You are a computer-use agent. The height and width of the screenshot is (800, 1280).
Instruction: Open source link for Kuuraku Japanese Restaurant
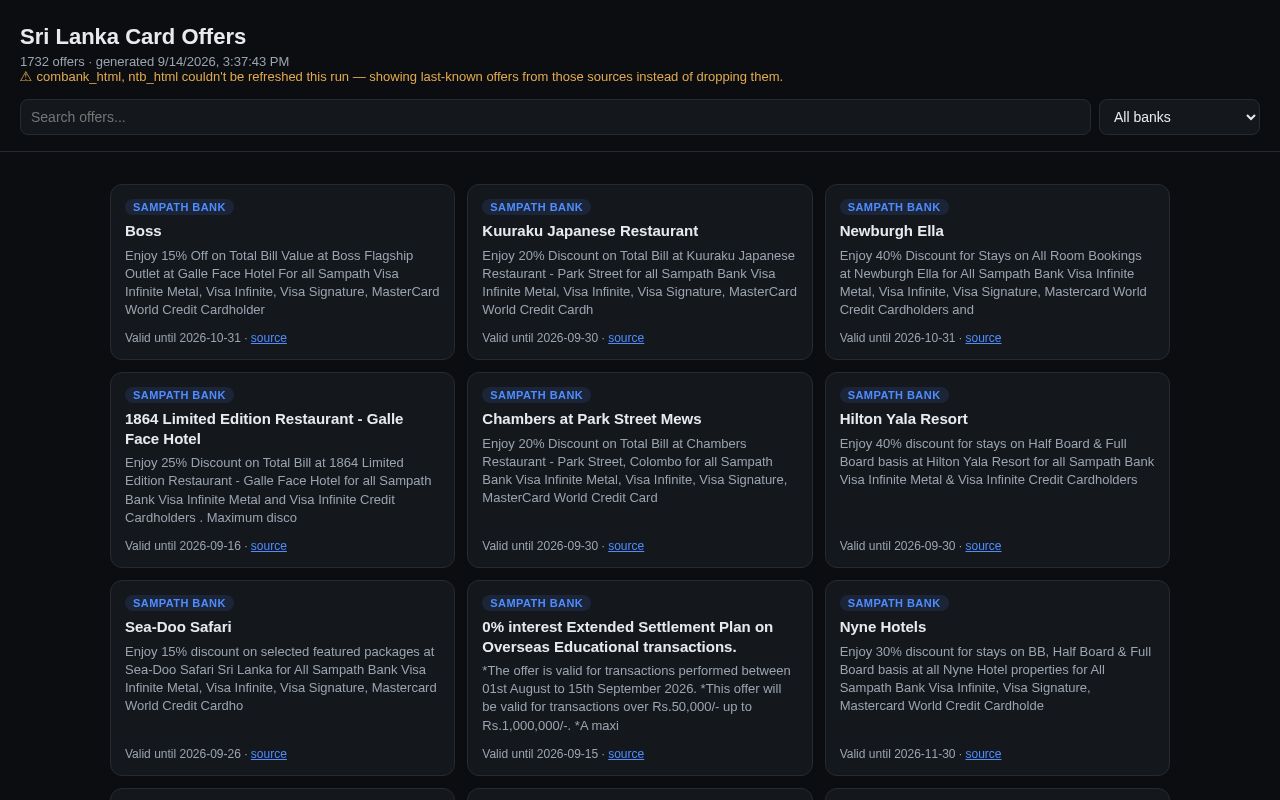(x=626, y=338)
